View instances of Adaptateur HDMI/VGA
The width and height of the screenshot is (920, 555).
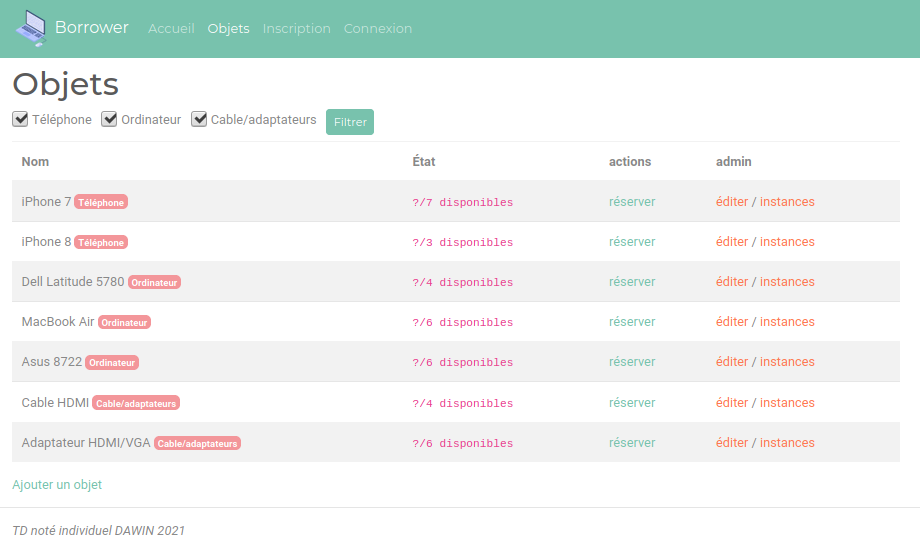[787, 443]
